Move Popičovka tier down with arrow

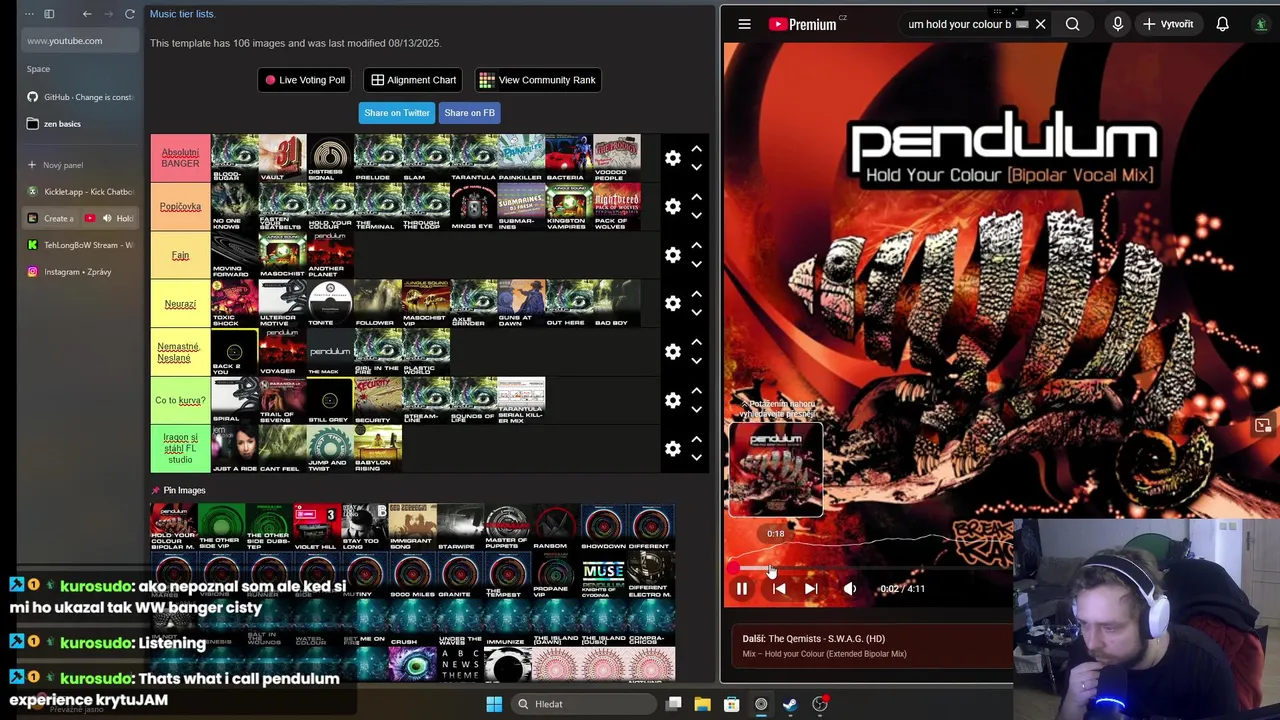696,216
